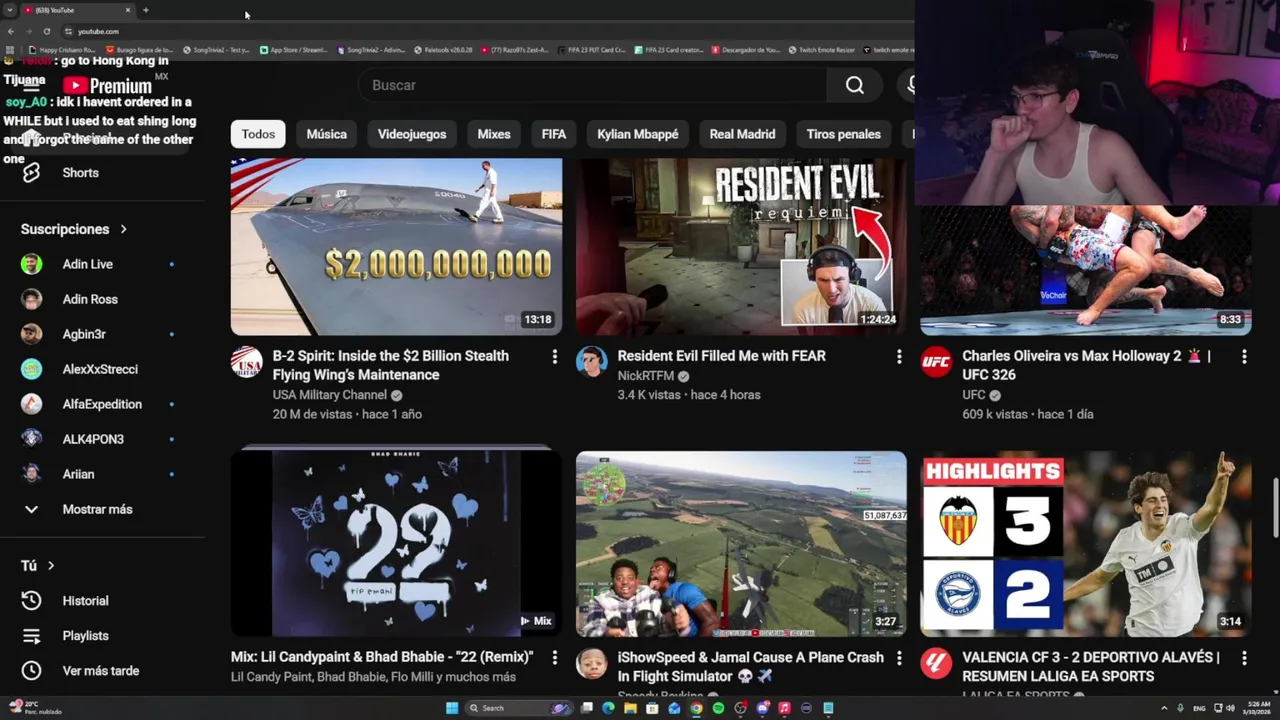Play the "22" Bhad Bhabie mix thumbnail
This screenshot has width=1280, height=720.
coord(396,543)
